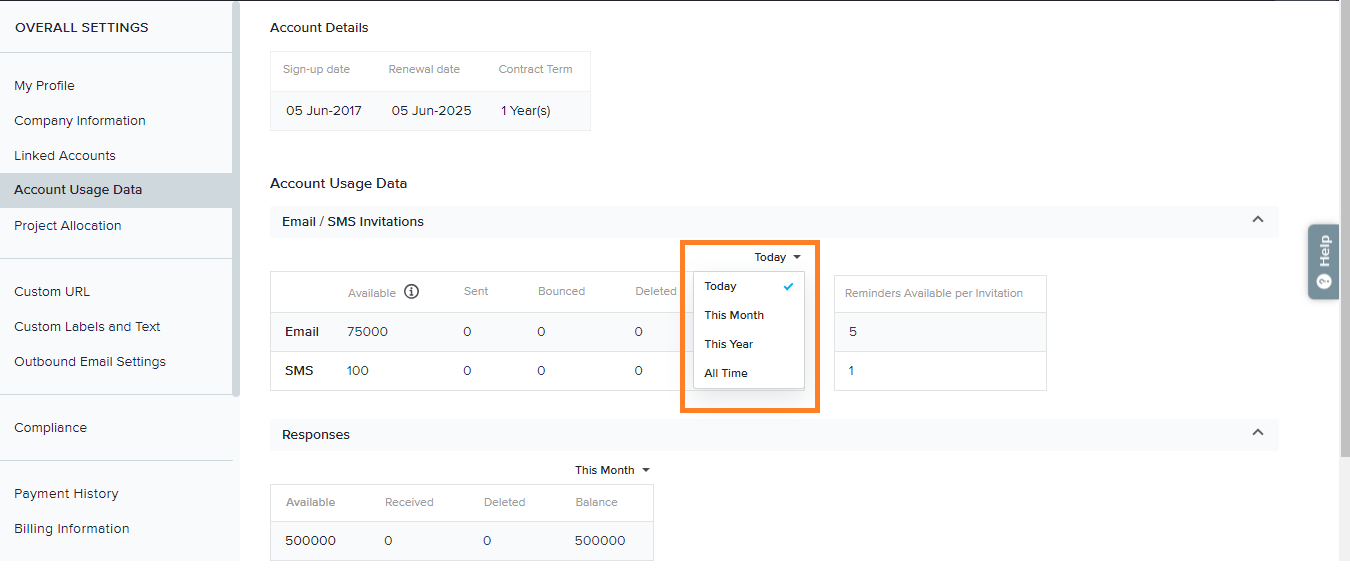Navigate to Custom URL settings
1350x577 pixels.
point(52,292)
